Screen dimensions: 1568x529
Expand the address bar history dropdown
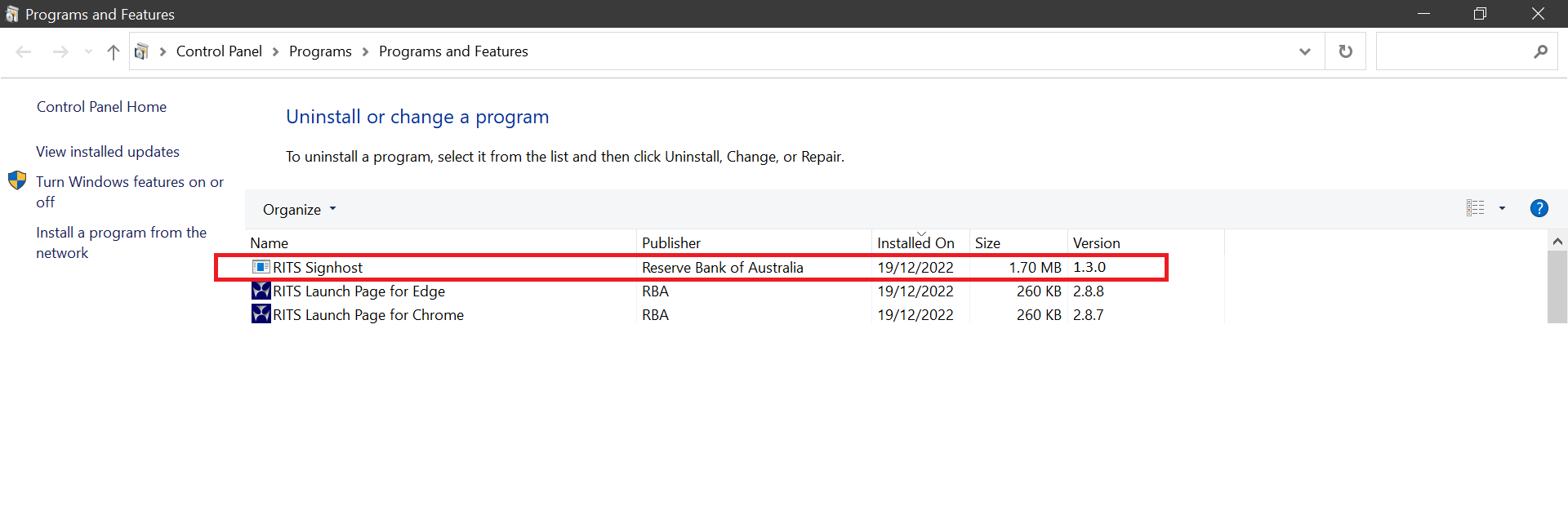tap(1304, 51)
